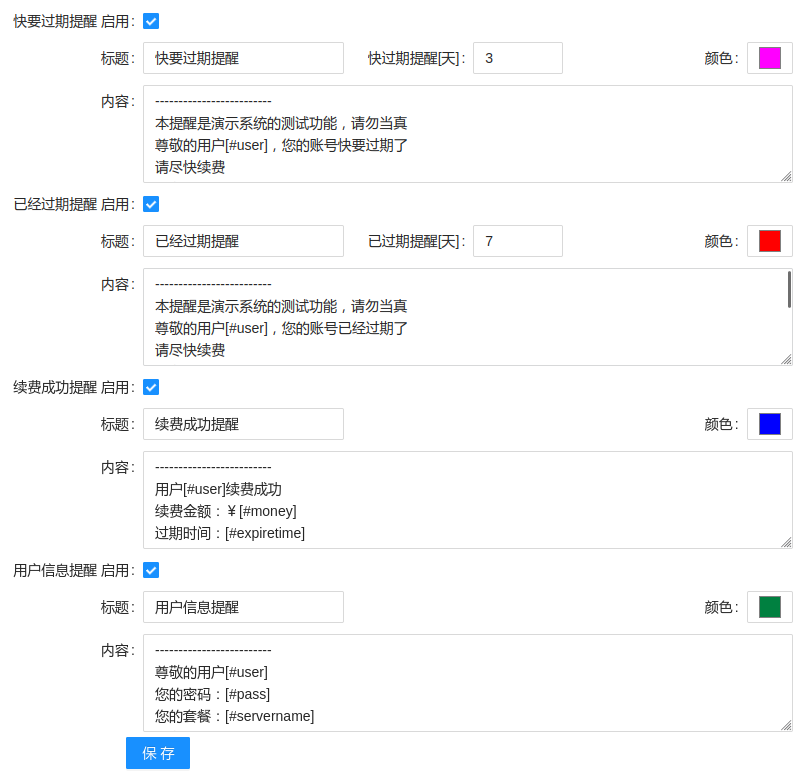Click the 保存 save button
Viewport: 803px width, 776px height.
tap(158, 753)
